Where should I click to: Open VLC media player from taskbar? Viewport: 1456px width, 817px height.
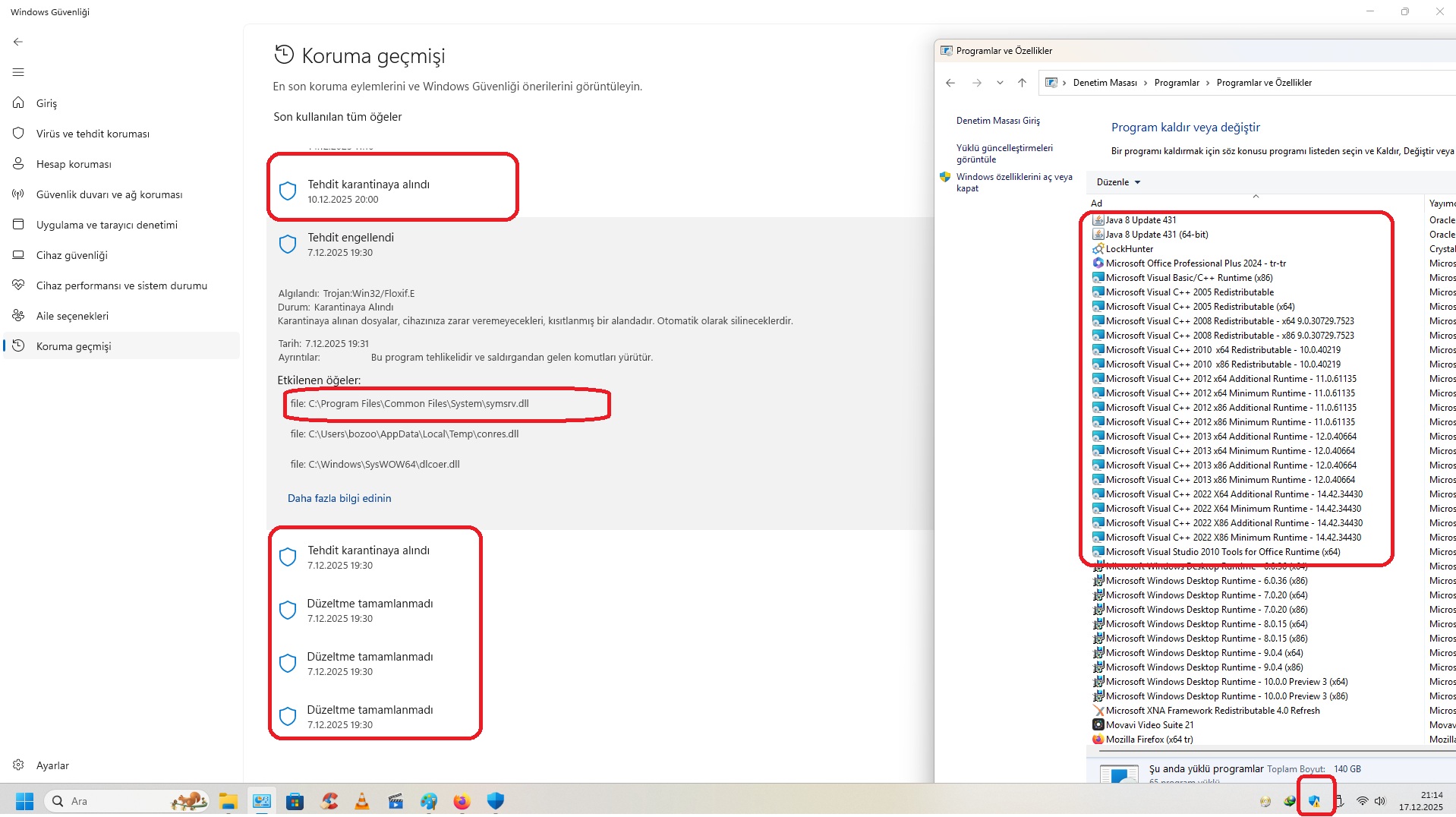[362, 801]
